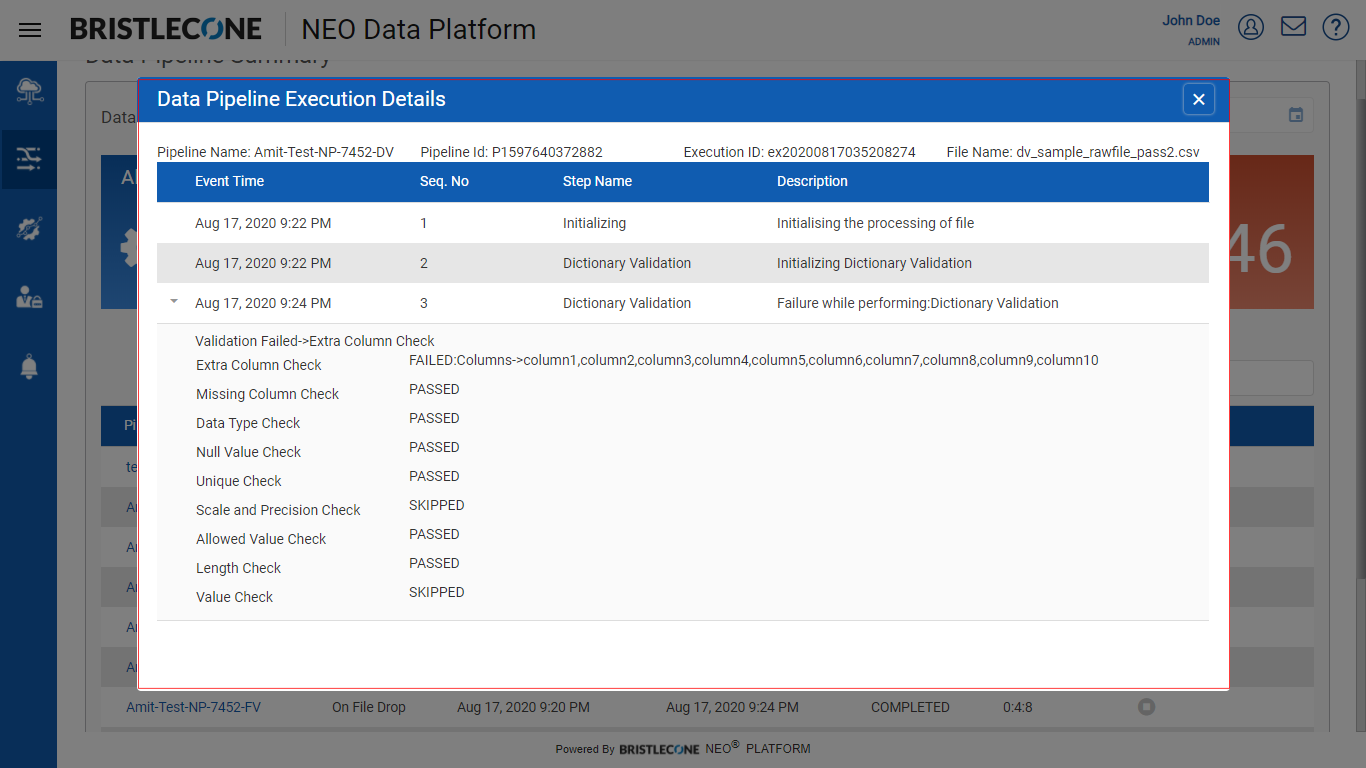1366x768 pixels.
Task: Click the FAILED:Columns result text
Action: pyautogui.click(x=753, y=360)
